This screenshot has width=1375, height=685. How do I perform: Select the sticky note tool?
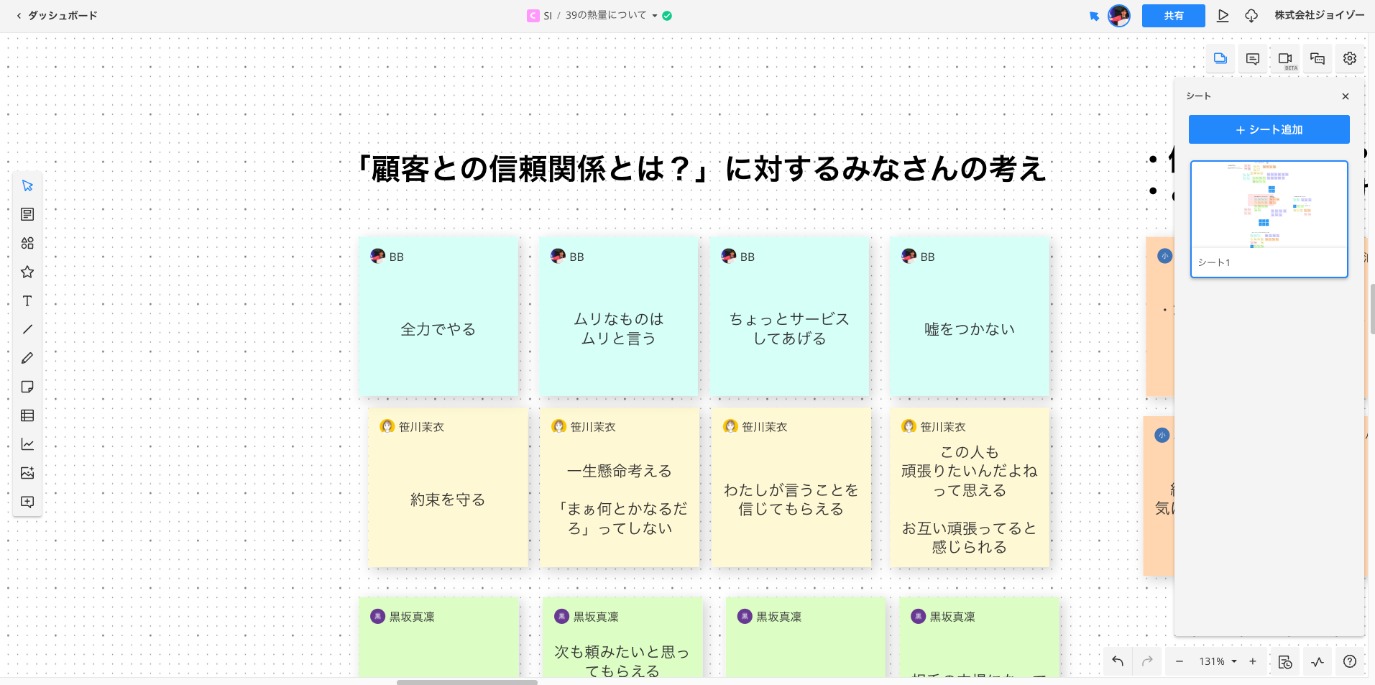27,387
